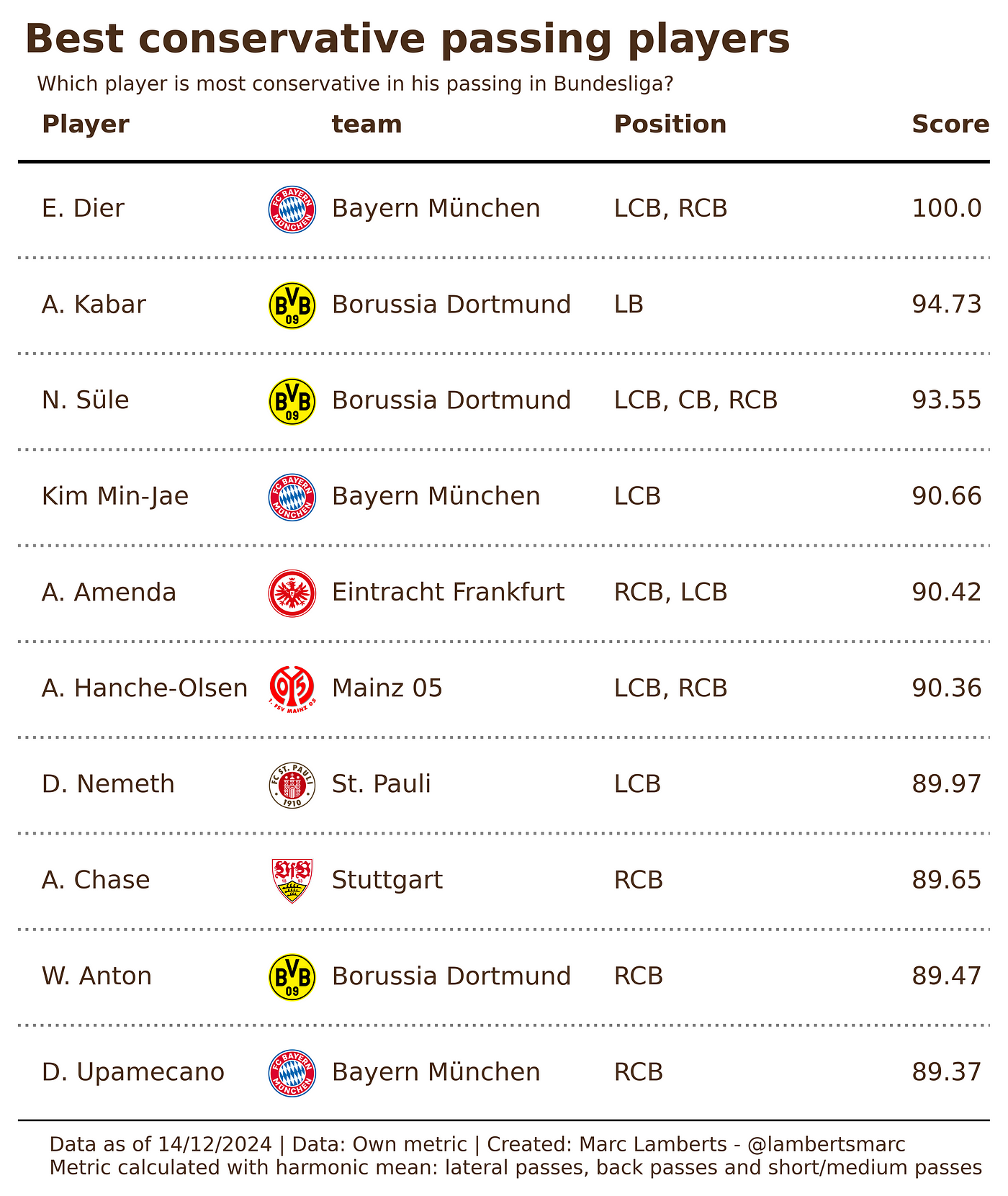The image size is (1008, 1196).
Task: Click Bayern München logo beside E. Dier
Action: (x=292, y=210)
